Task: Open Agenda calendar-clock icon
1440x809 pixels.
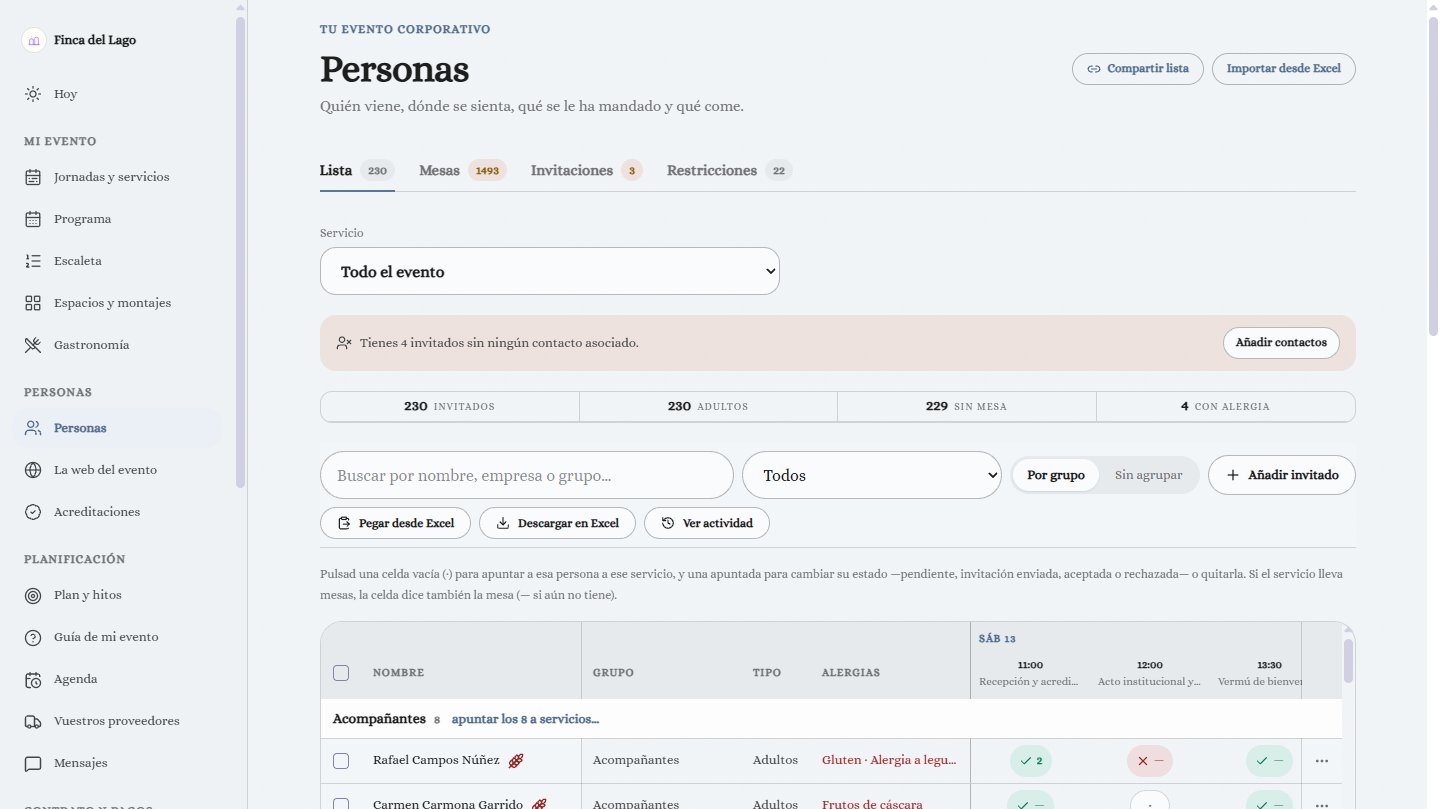Action: (x=33, y=679)
